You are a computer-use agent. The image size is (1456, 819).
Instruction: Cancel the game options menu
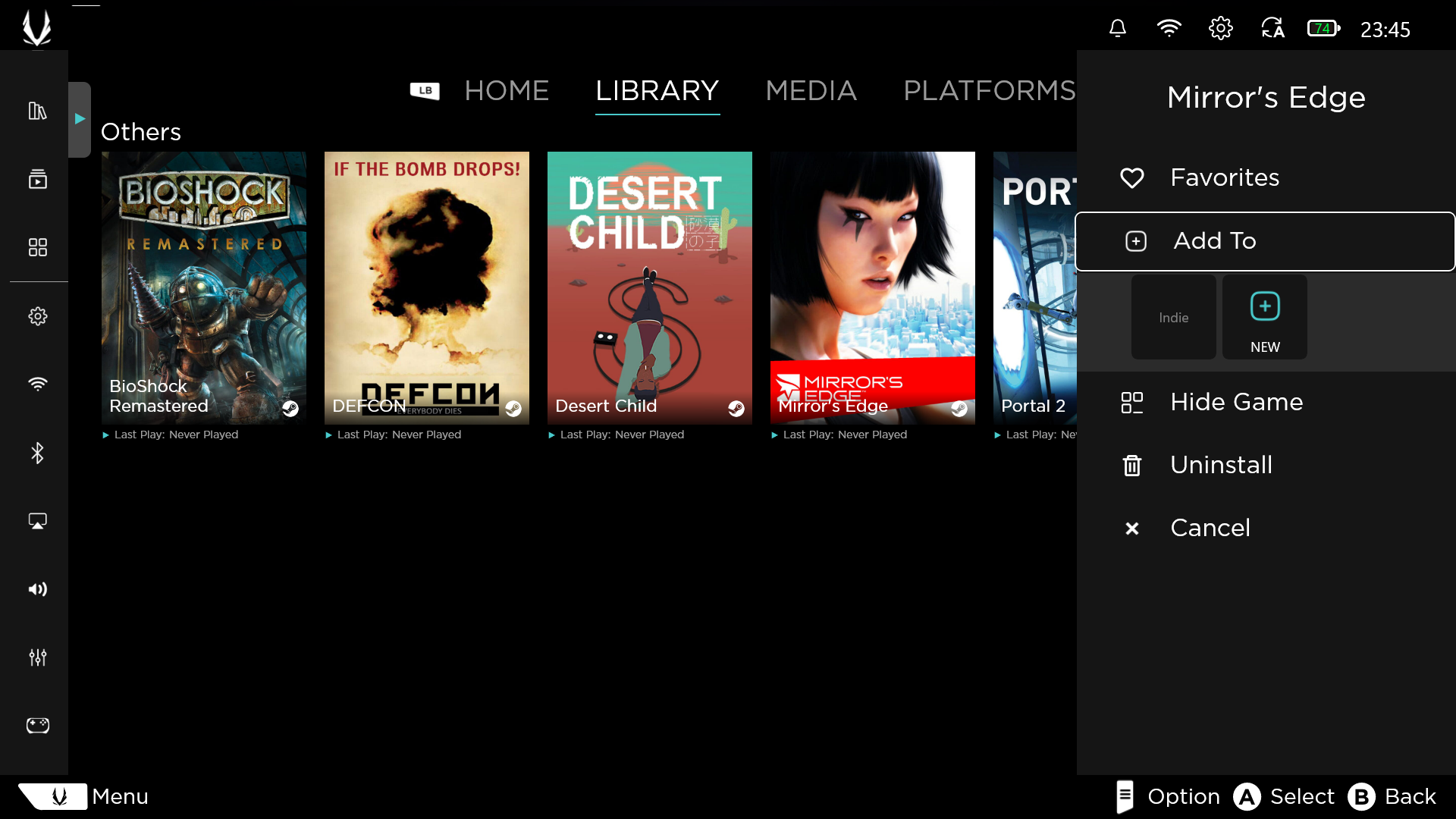tap(1266, 528)
